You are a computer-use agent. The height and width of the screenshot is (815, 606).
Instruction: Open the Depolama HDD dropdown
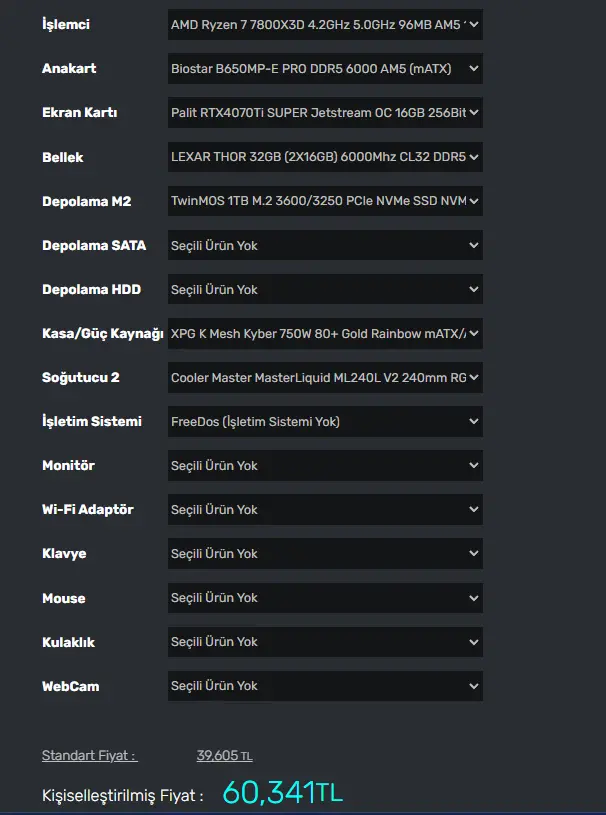coord(325,290)
